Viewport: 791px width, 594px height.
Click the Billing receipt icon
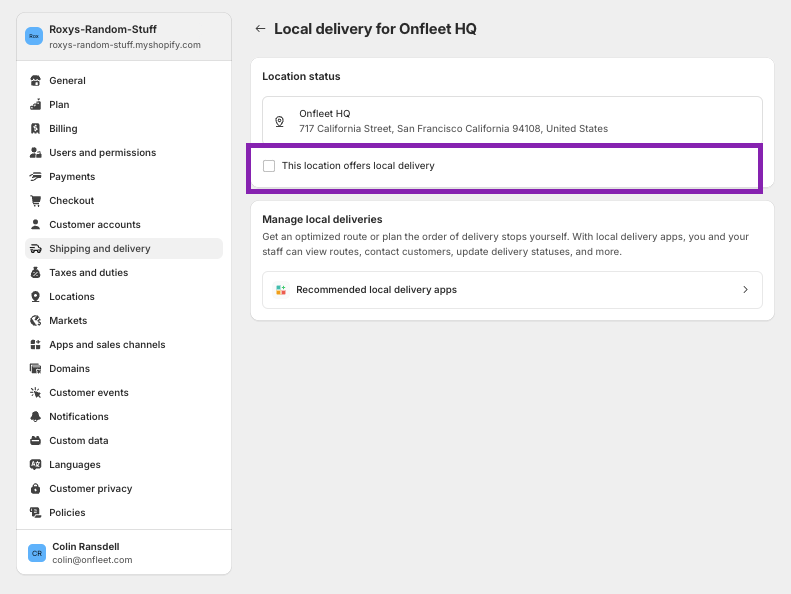pyautogui.click(x=35, y=129)
